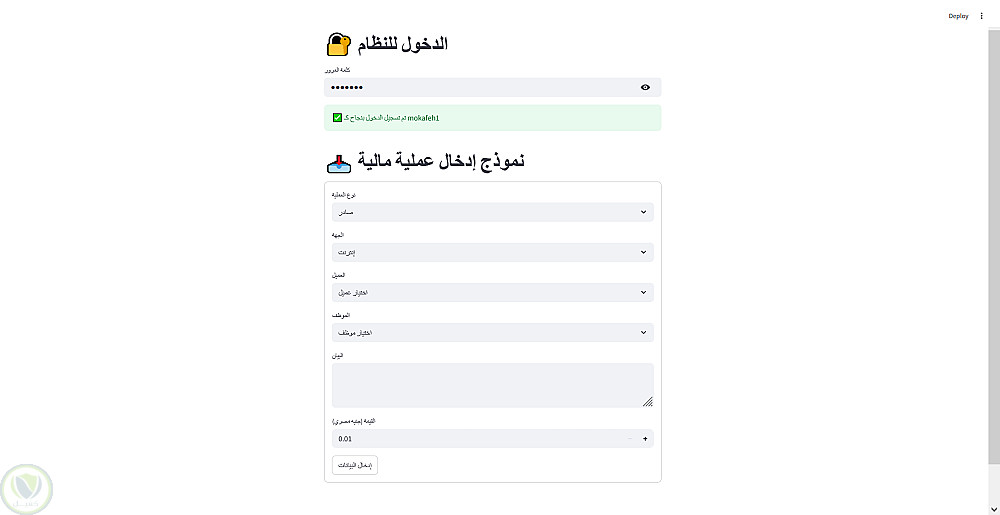Click the resize handle of the description box
This screenshot has width=1000, height=515.
click(x=648, y=402)
